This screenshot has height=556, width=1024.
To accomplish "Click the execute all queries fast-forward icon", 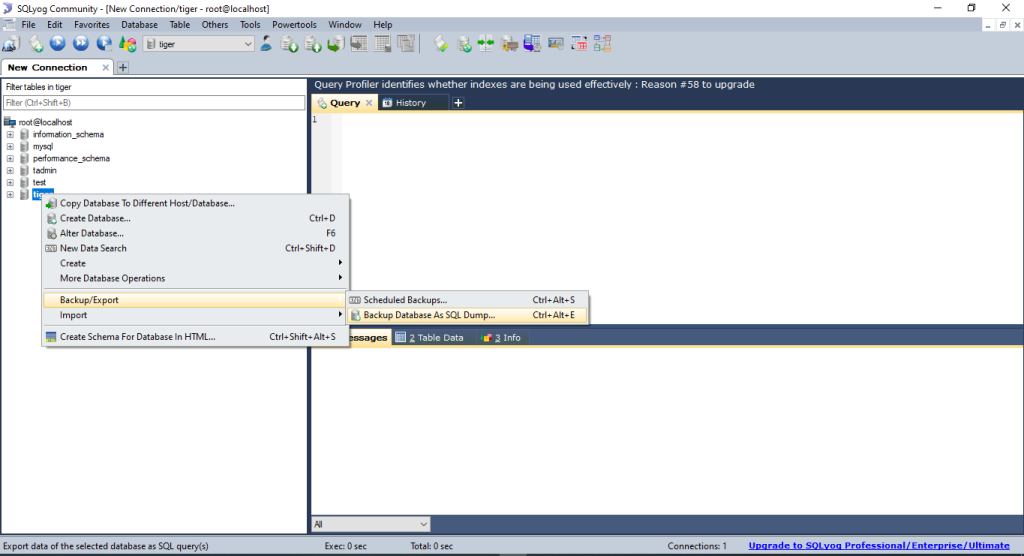I will tap(80, 44).
